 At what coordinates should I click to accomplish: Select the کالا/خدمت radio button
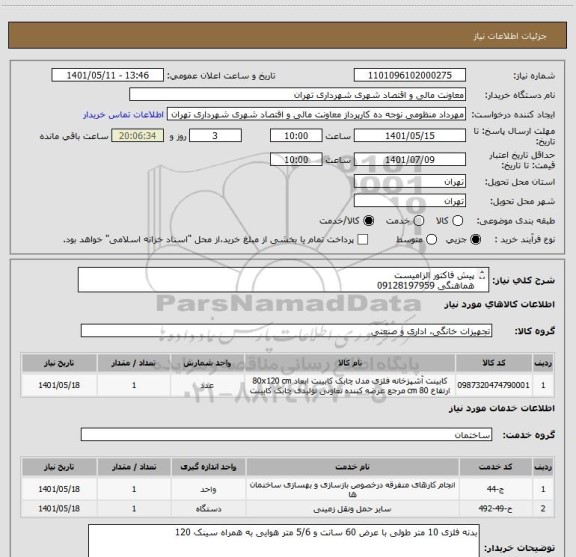point(368,221)
